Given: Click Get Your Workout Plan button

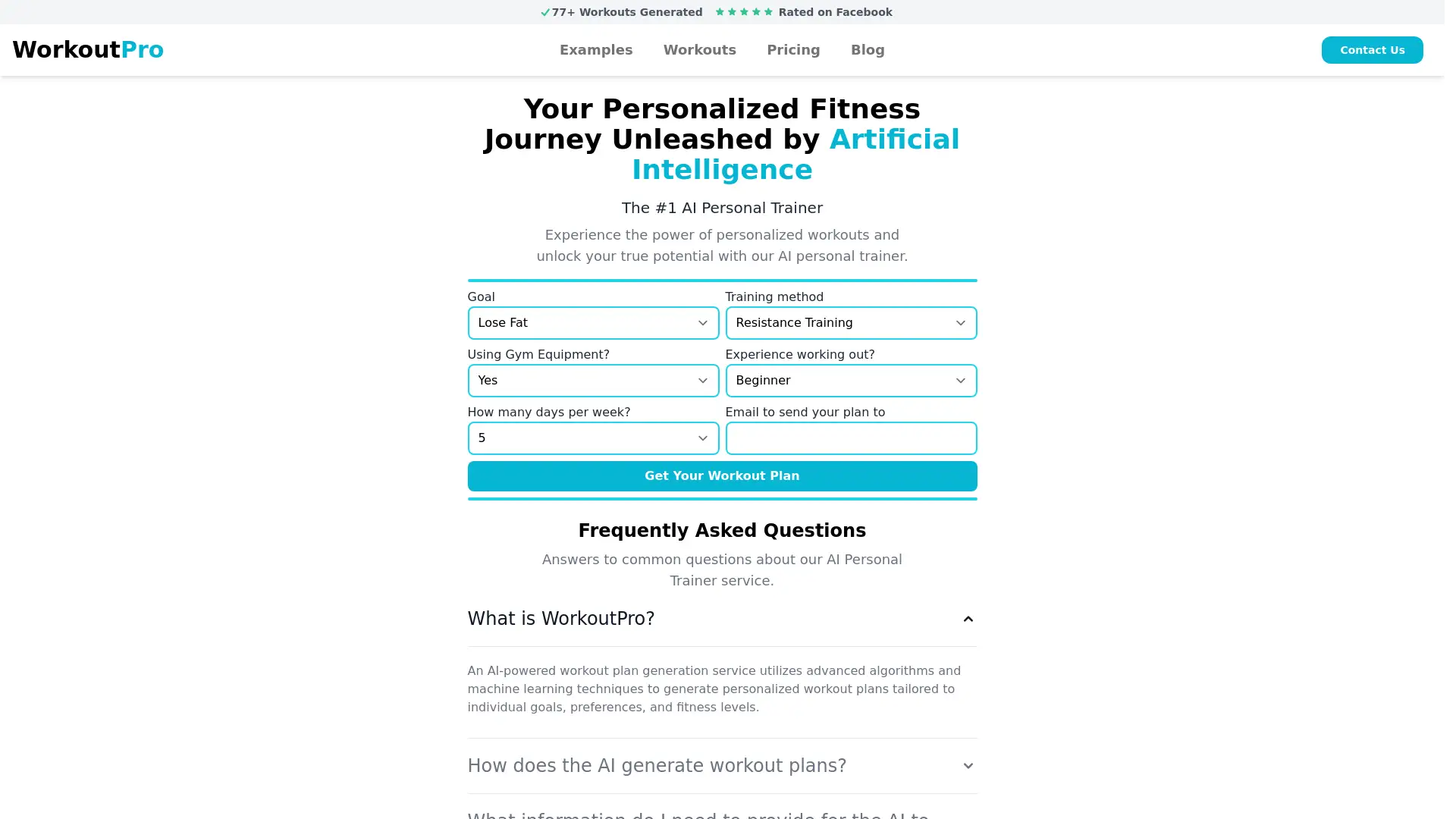Looking at the screenshot, I should tap(722, 476).
